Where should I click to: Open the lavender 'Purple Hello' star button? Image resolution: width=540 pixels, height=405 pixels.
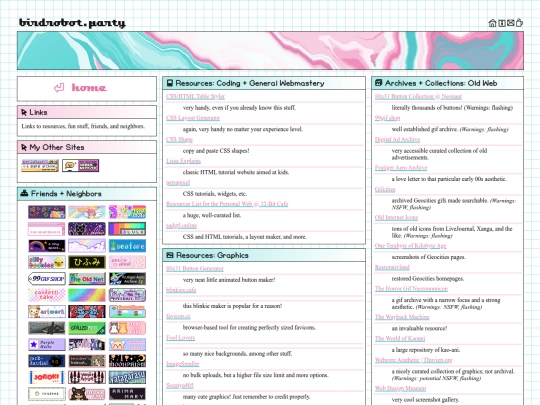46,344
